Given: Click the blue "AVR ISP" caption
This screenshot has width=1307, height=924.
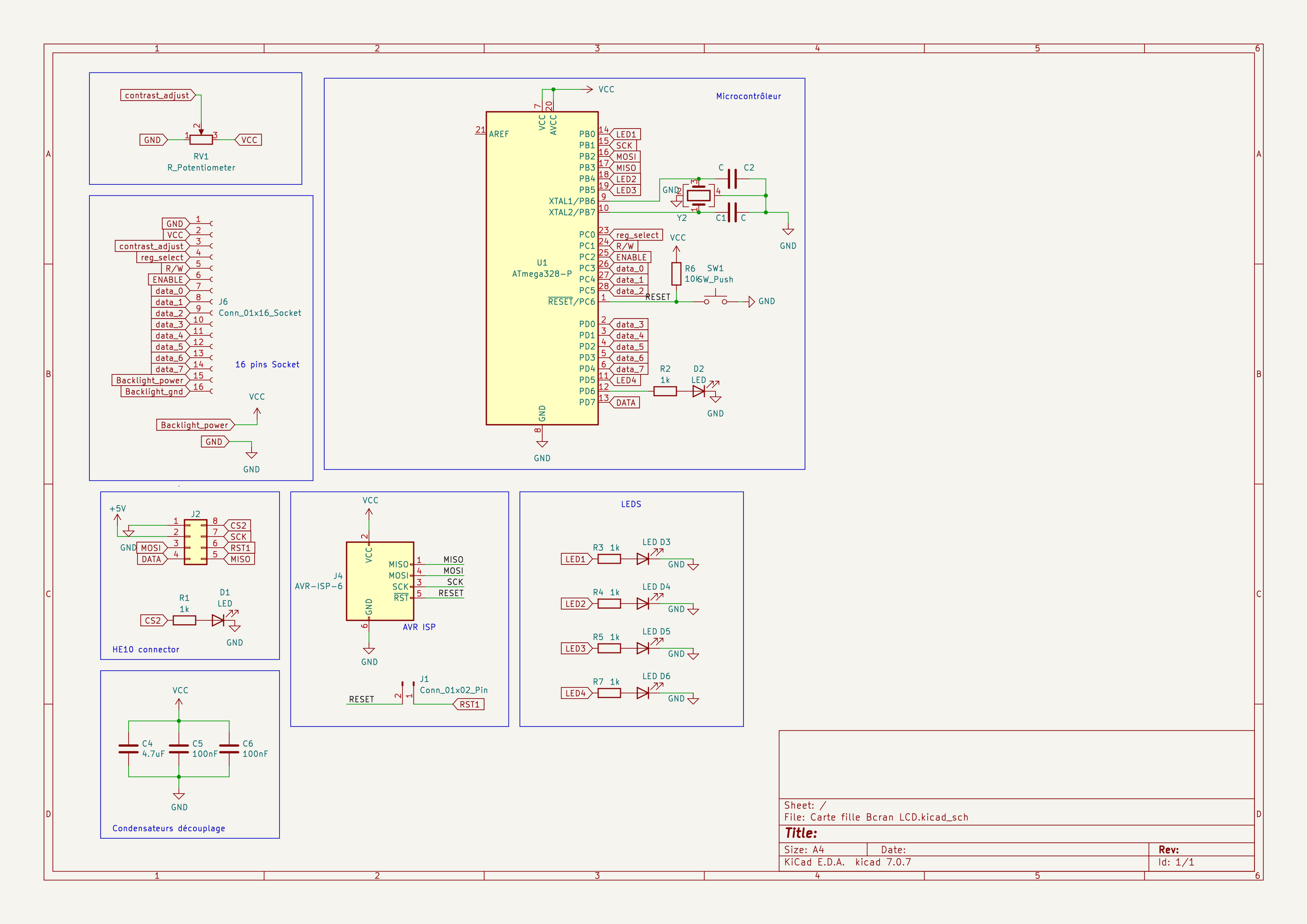Looking at the screenshot, I should tap(419, 627).
